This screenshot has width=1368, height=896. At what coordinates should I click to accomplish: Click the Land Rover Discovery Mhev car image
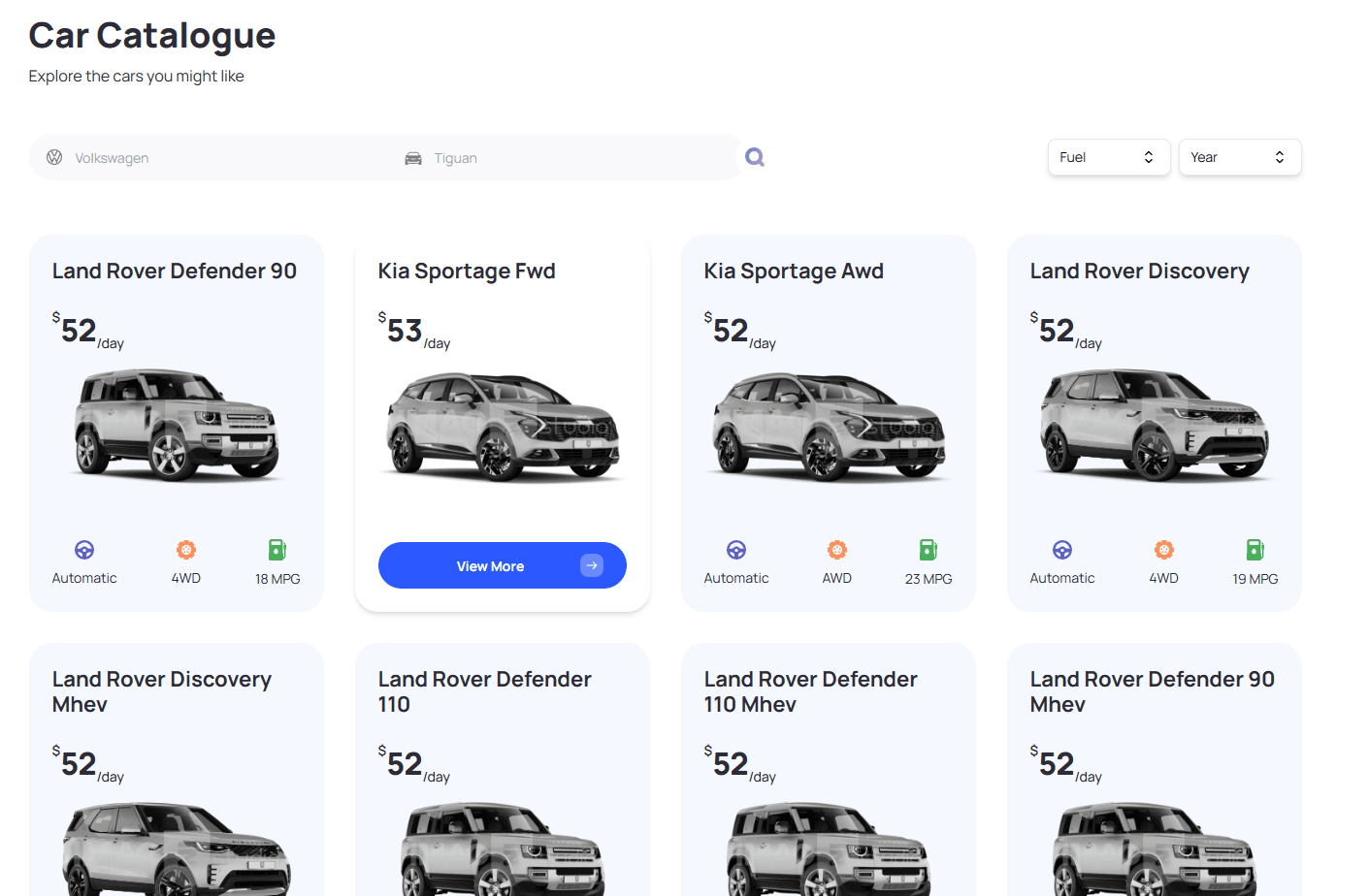click(x=177, y=848)
